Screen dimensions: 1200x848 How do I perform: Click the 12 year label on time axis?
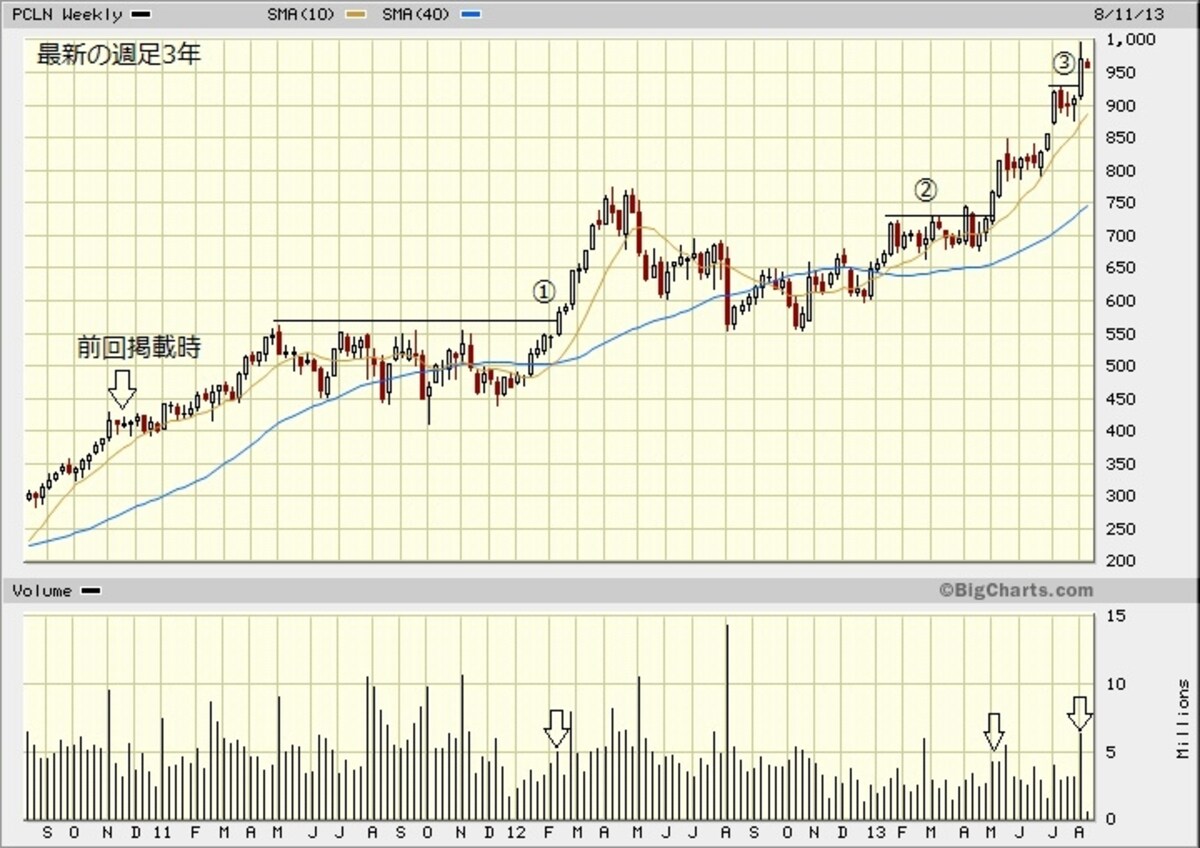point(516,832)
